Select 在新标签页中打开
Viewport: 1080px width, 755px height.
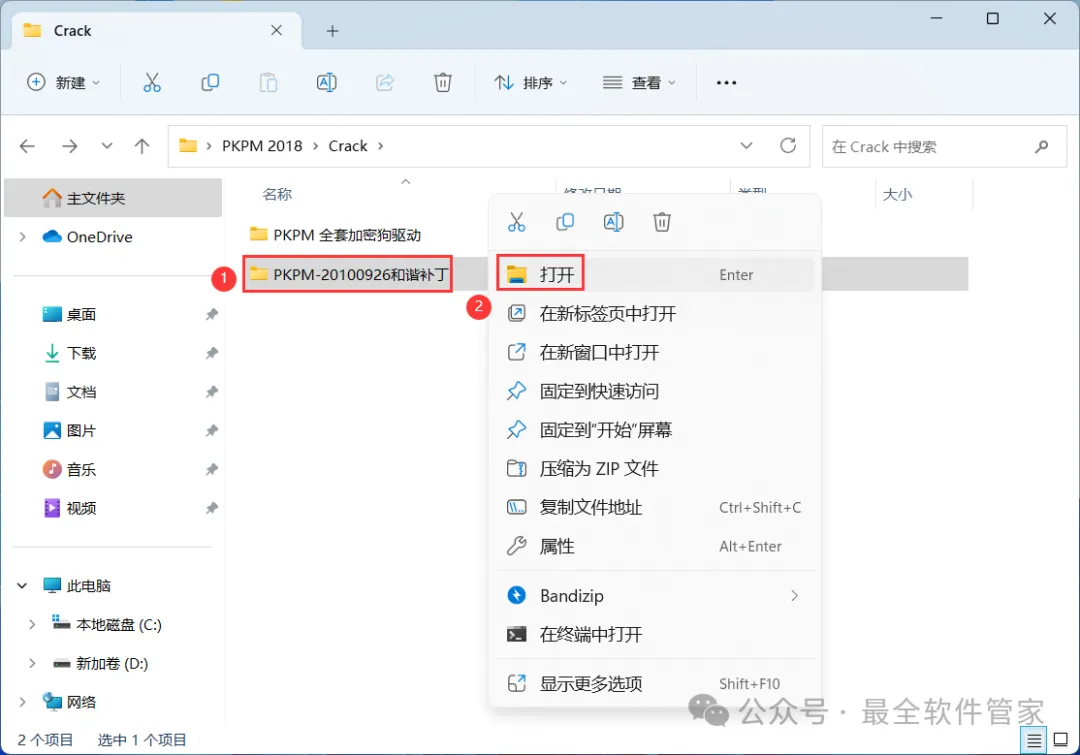[x=654, y=314]
